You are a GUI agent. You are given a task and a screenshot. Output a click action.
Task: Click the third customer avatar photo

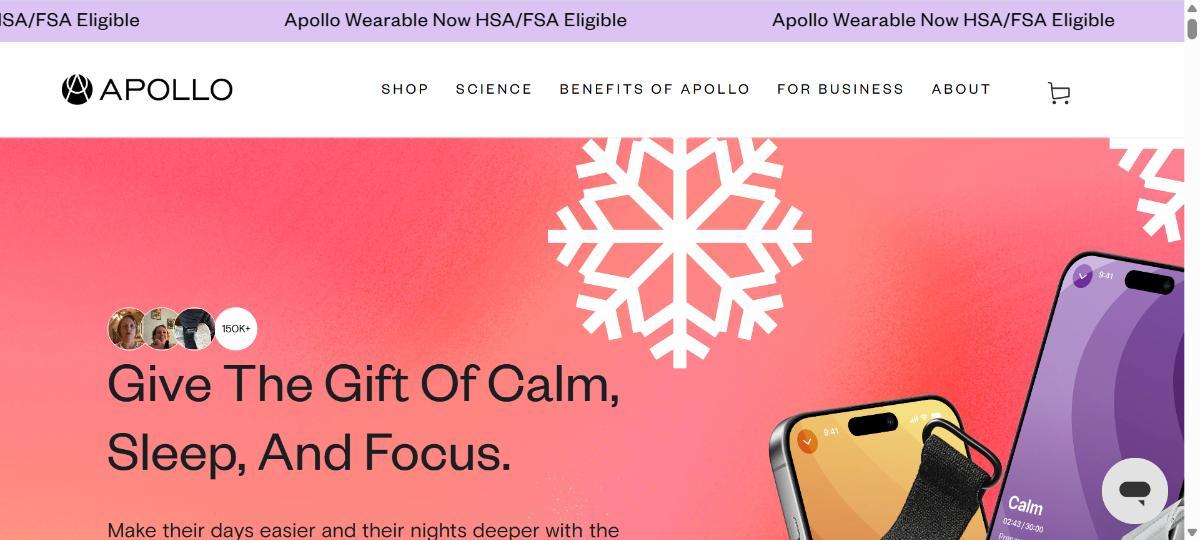pos(195,329)
